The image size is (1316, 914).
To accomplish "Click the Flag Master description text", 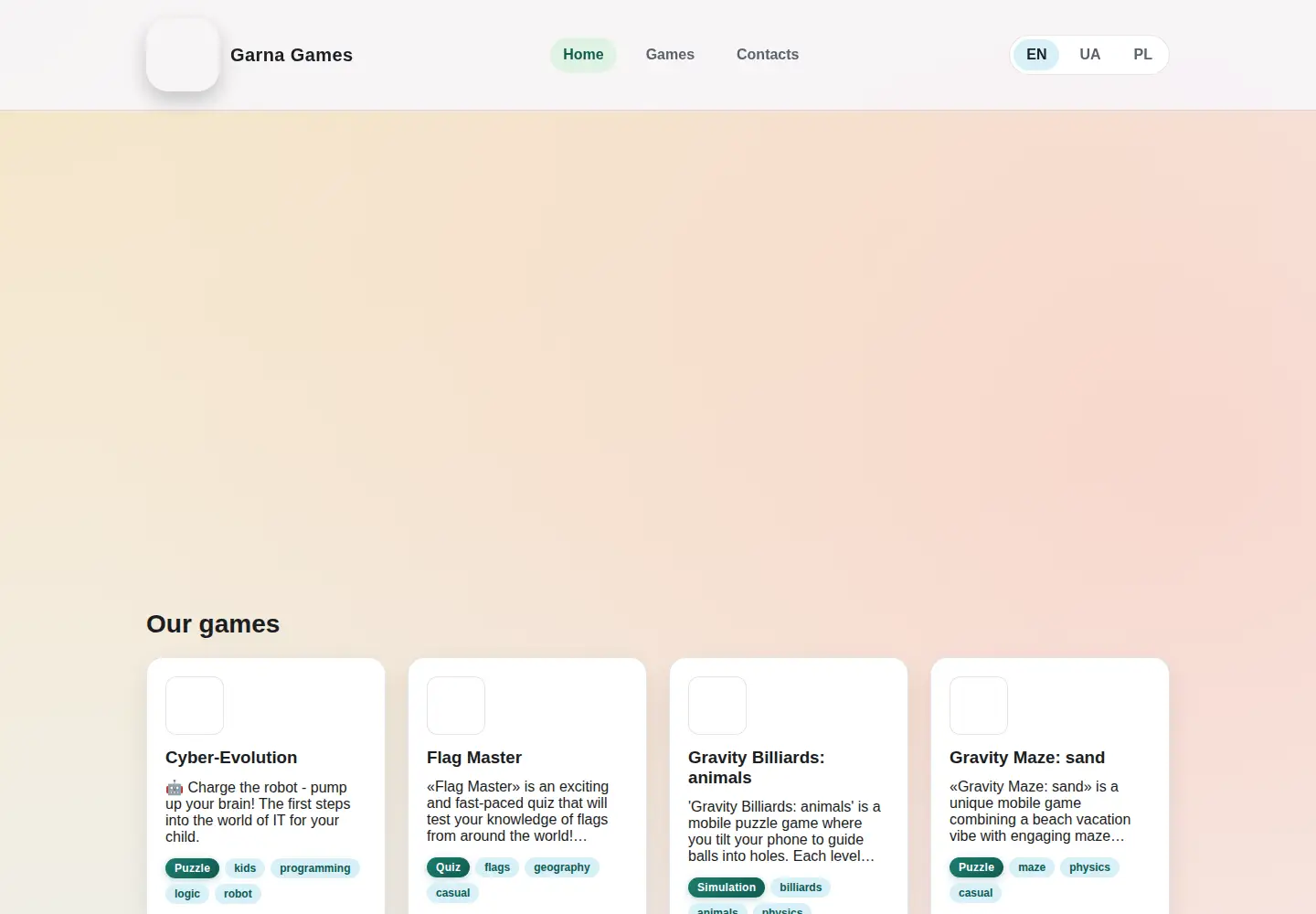I will (x=517, y=811).
